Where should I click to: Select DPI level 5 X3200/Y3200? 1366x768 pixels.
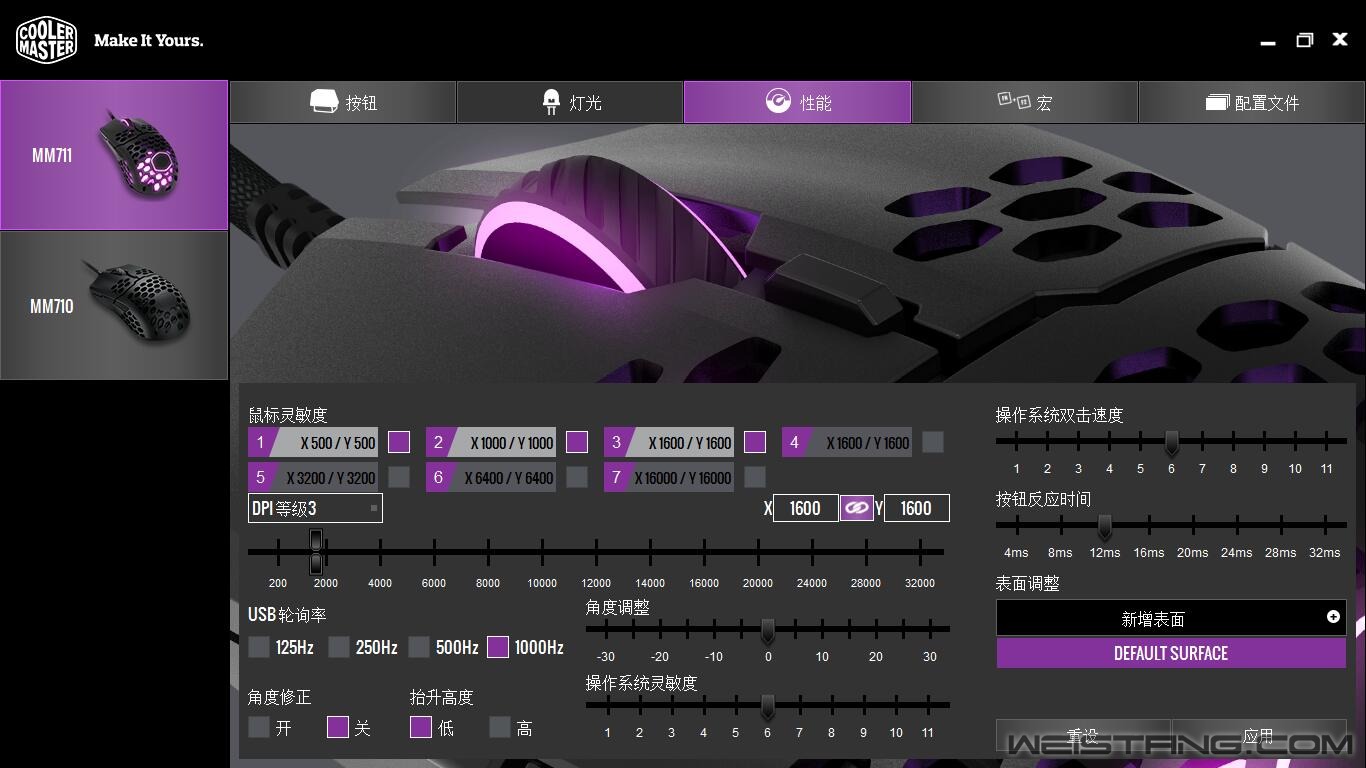313,477
